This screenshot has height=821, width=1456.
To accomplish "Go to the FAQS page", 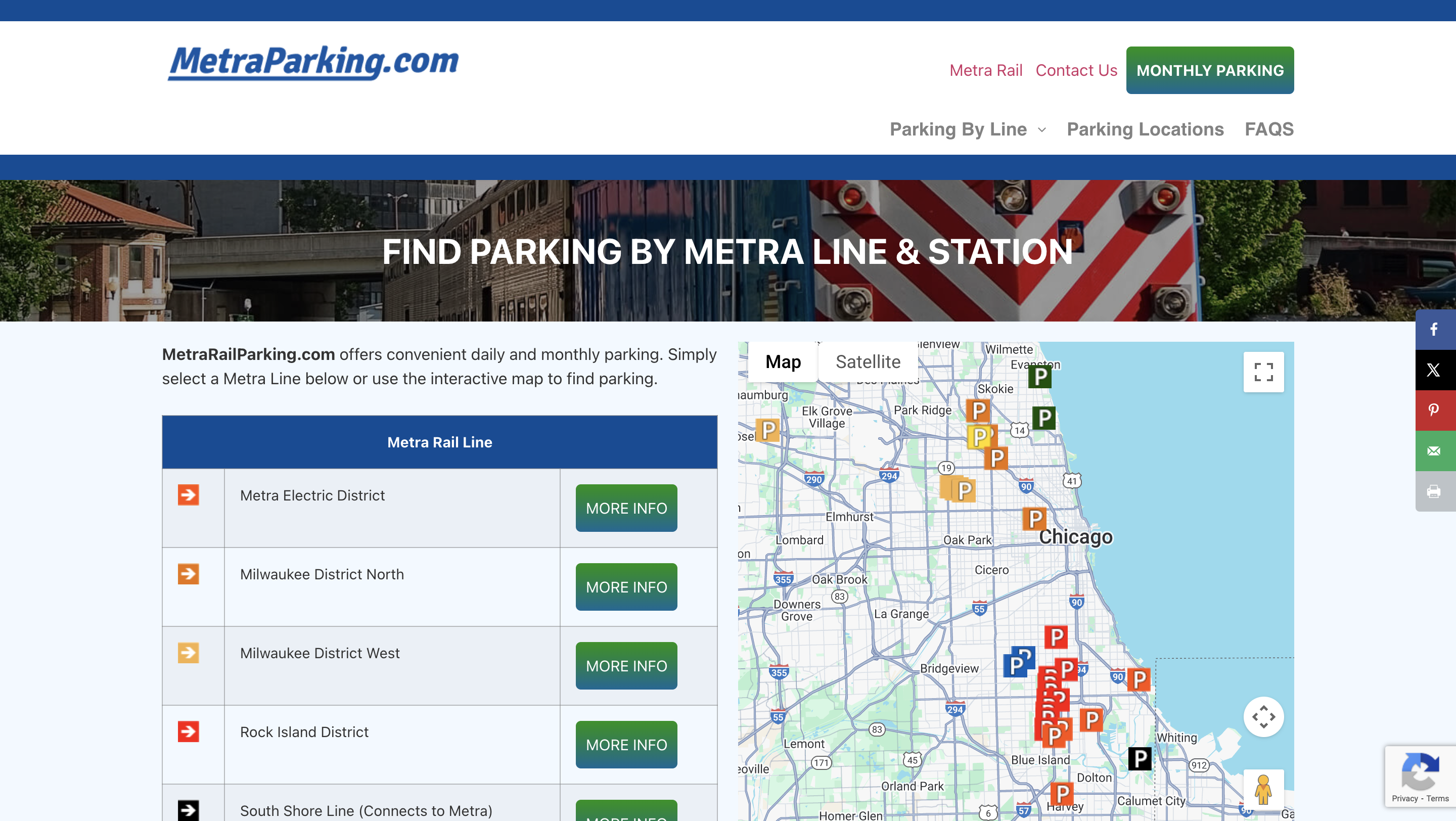I will click(x=1269, y=129).
